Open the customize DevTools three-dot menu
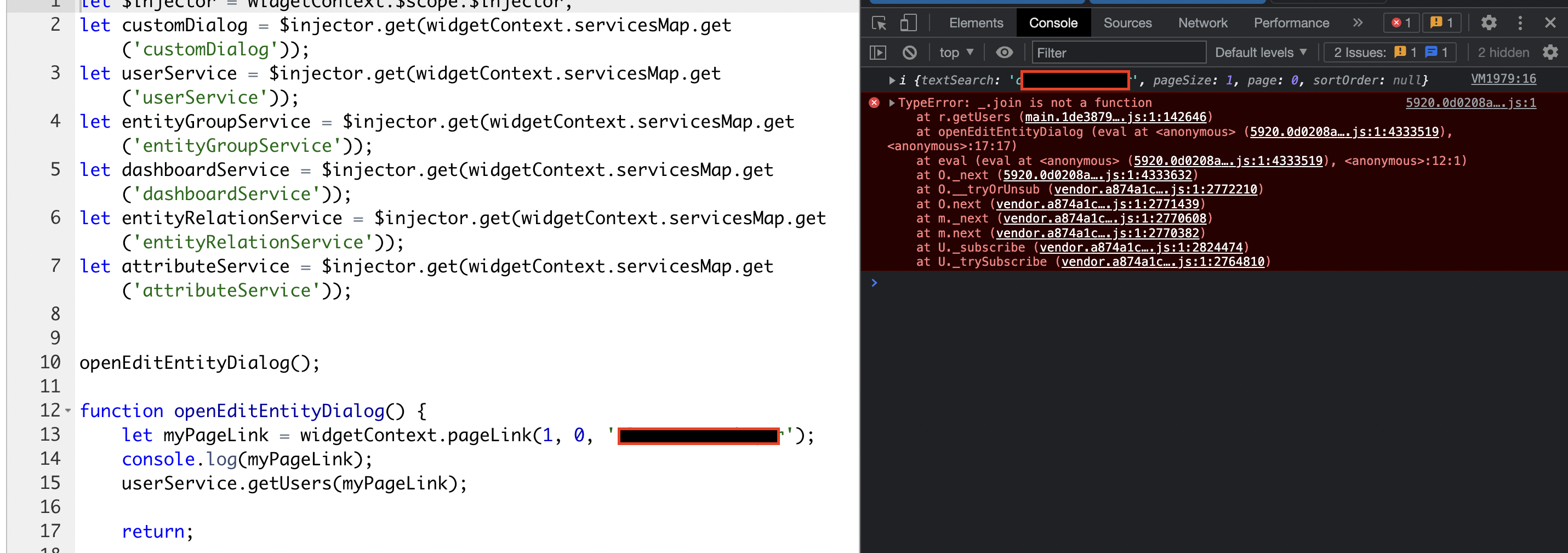This screenshot has height=553, width=1568. click(1520, 22)
